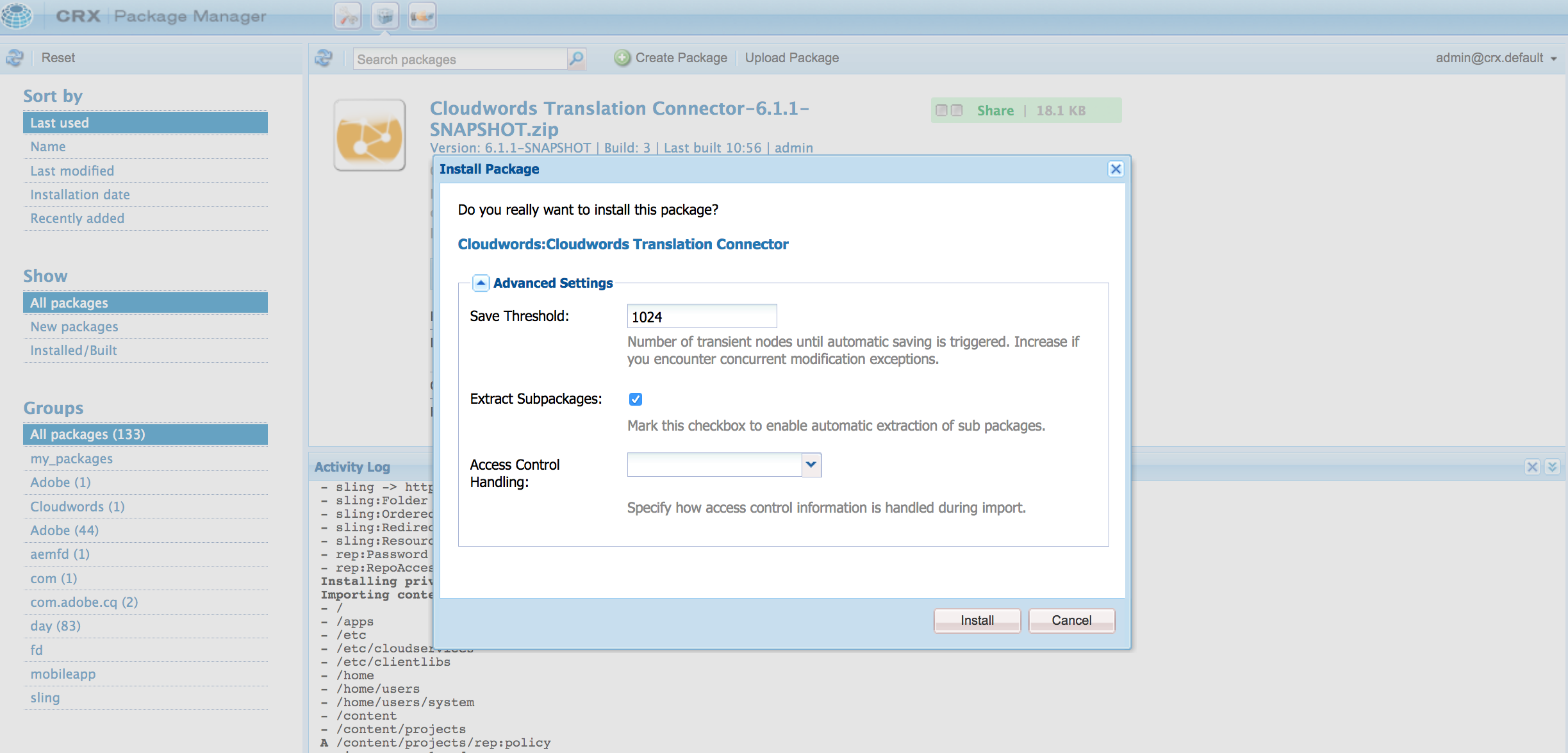Click the Cloudwords package thumbnail icon
This screenshot has width=1568, height=753.
tap(370, 135)
